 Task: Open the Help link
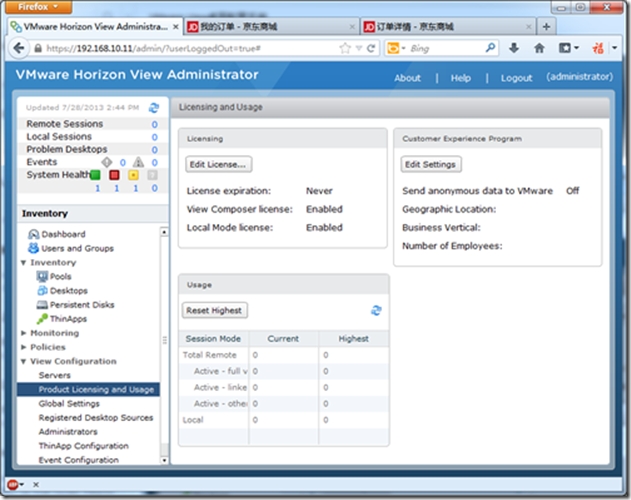tap(461, 78)
